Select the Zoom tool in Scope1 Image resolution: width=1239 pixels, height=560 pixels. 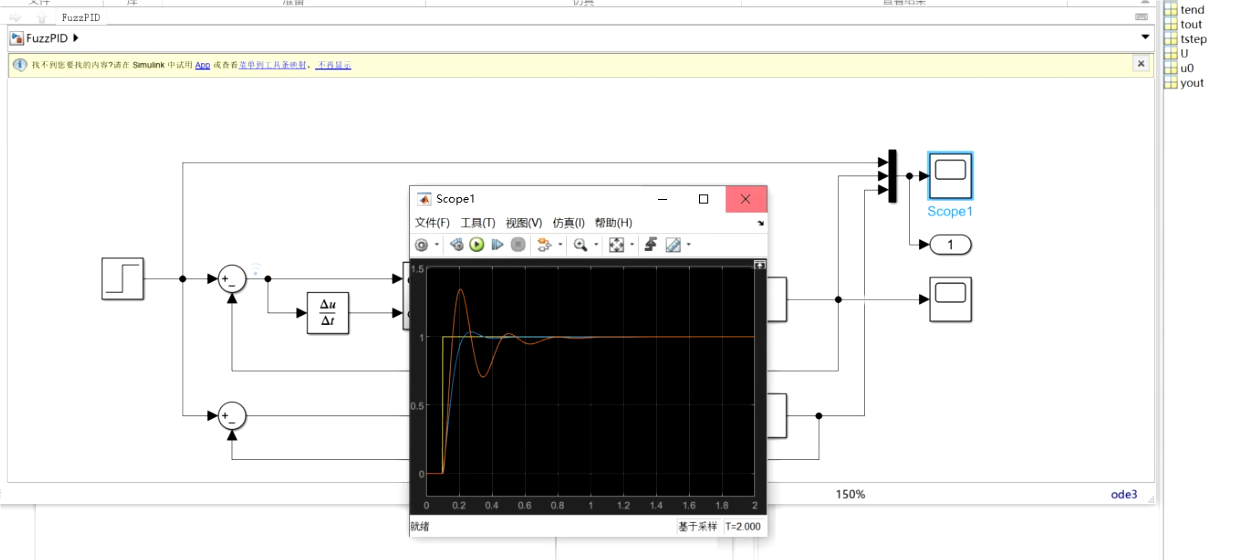click(x=580, y=244)
